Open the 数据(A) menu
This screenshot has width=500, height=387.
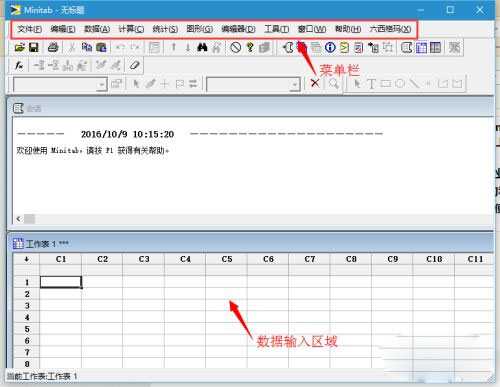tap(97, 29)
